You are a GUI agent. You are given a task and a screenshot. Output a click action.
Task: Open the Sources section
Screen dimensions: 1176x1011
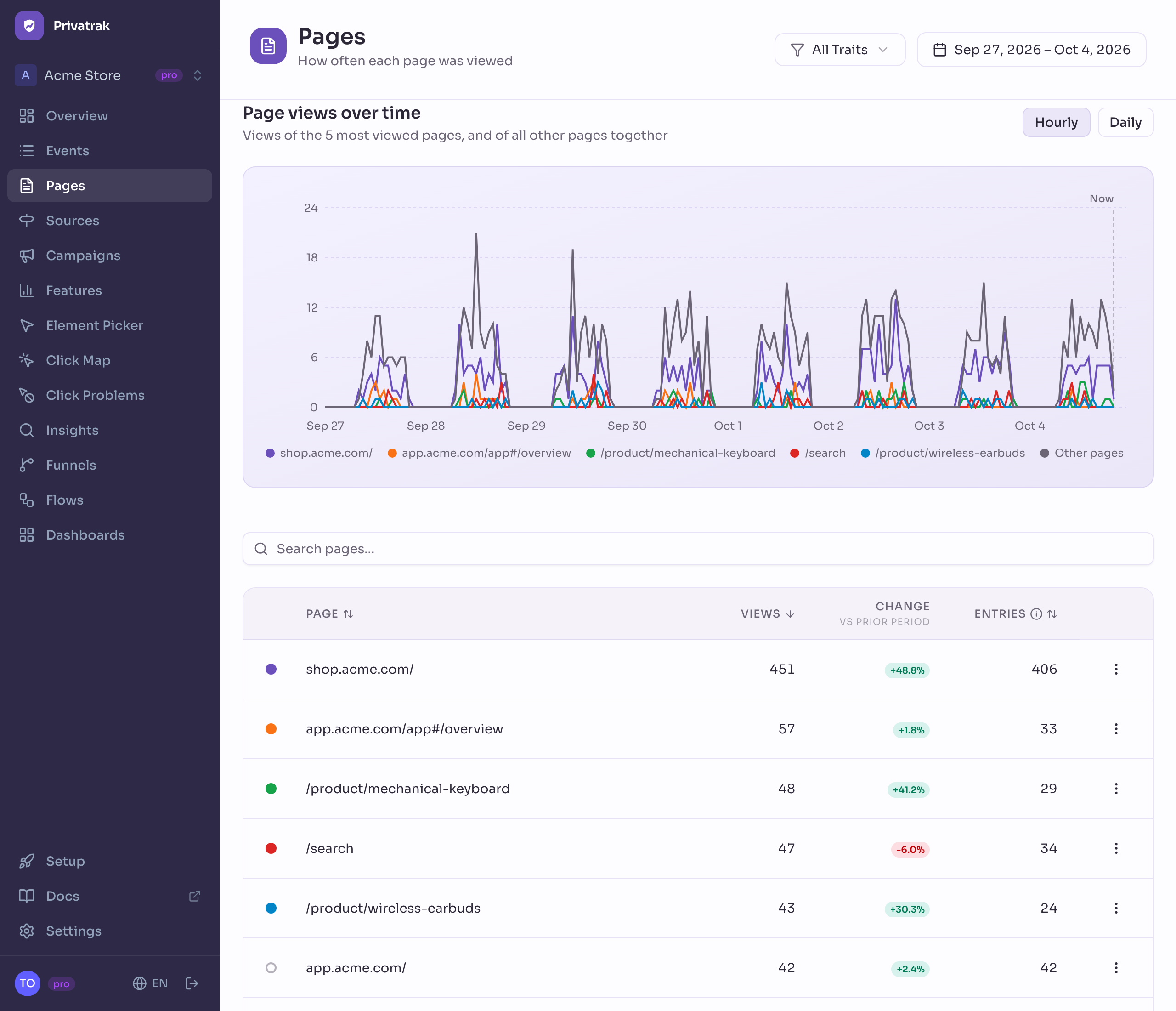coord(109,221)
